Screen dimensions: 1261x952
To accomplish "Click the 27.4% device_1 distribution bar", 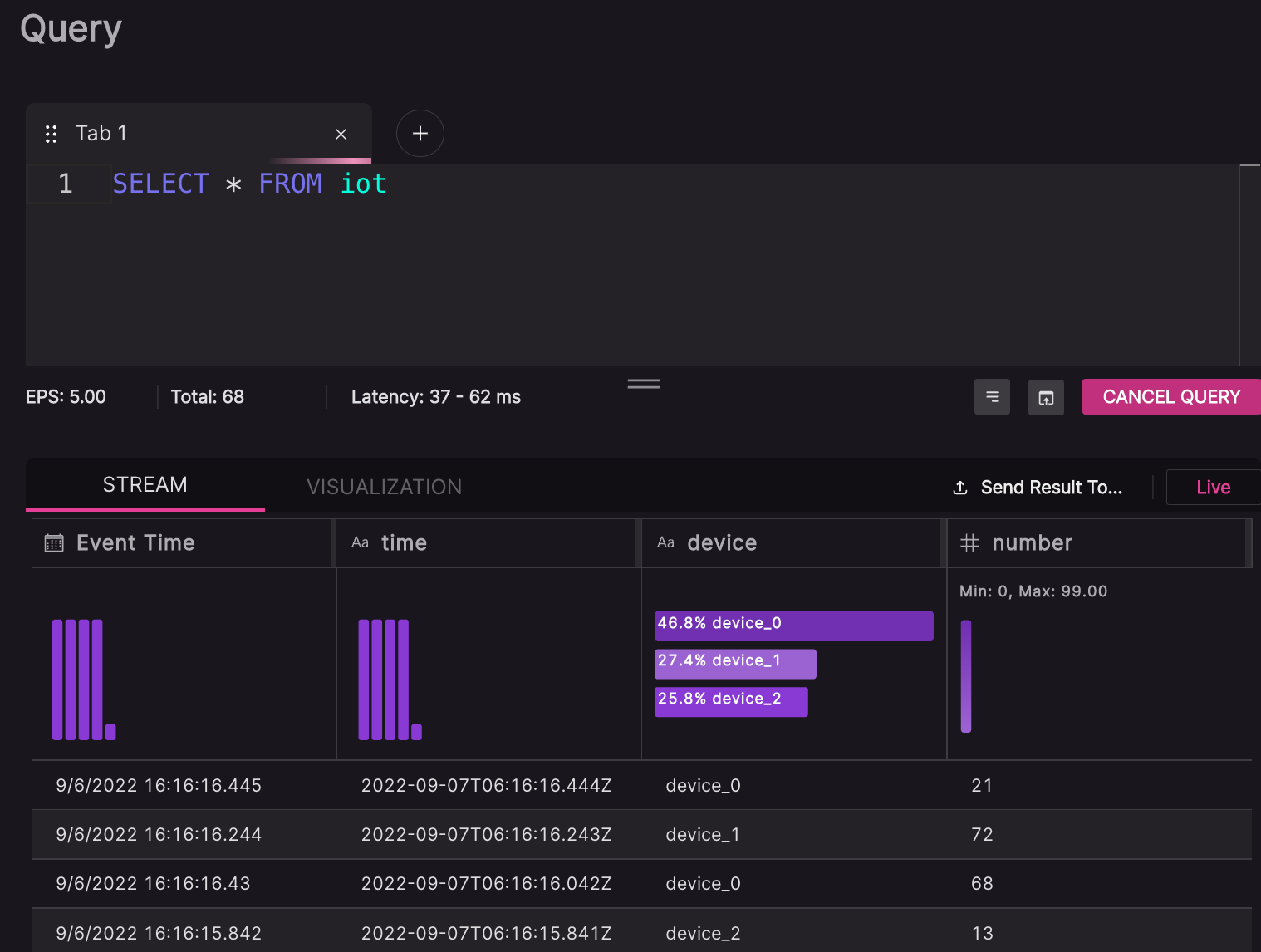I will [x=735, y=663].
